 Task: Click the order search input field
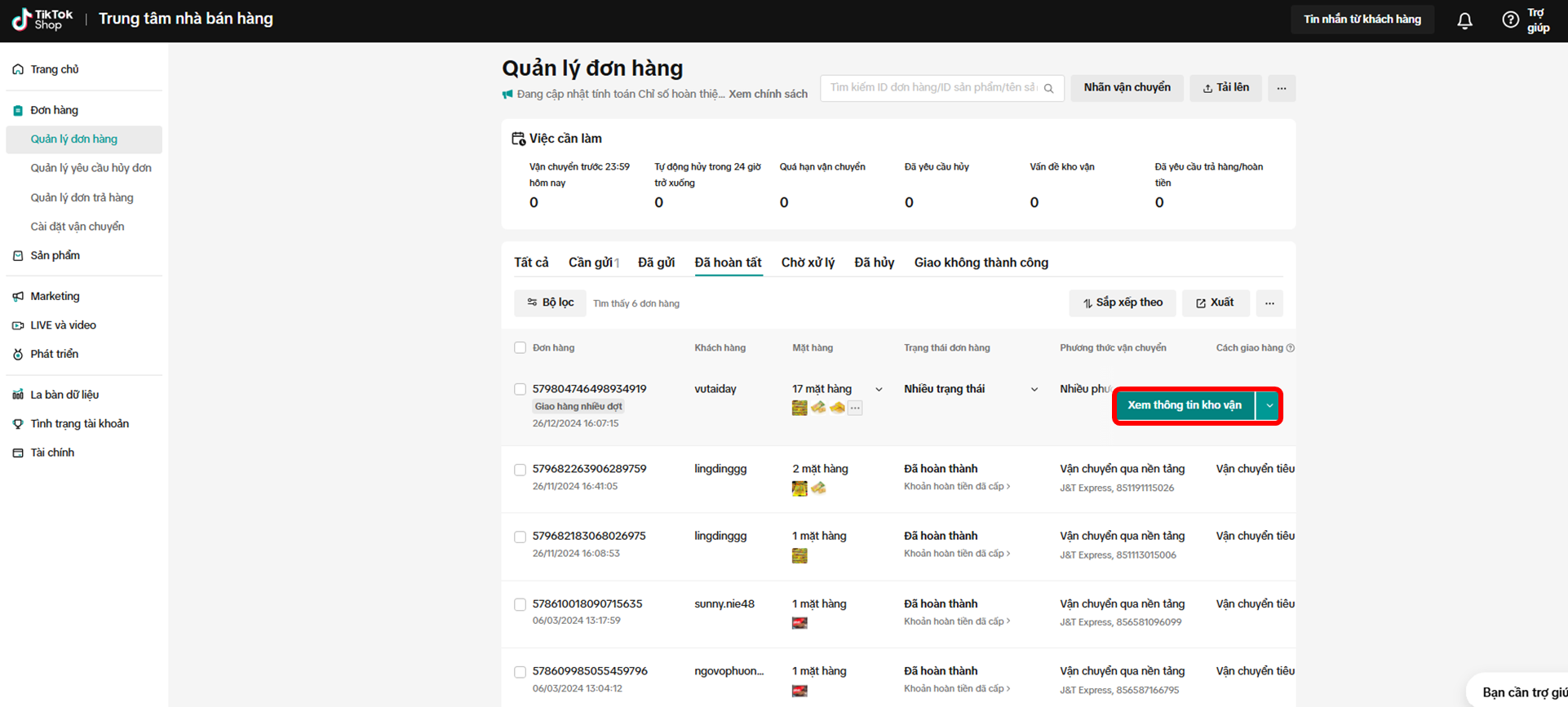click(932, 88)
